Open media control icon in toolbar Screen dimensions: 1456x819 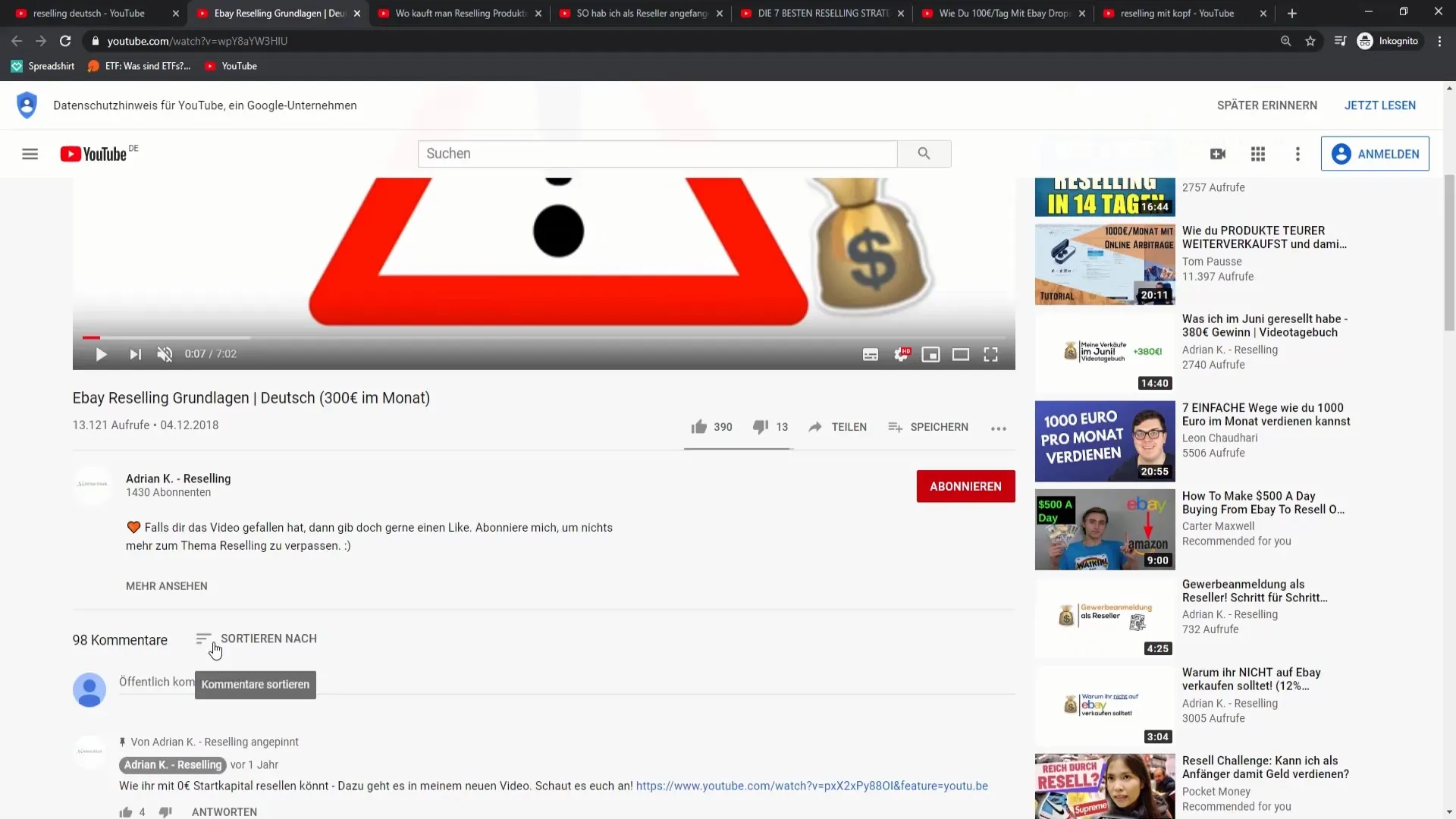pyautogui.click(x=1340, y=41)
